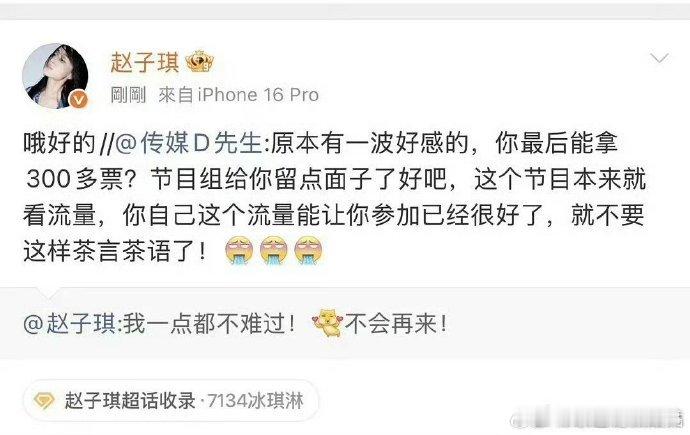Viewport: 690px width, 435px height.
Task: Open the @赵子琪 mention in quoted post
Action: [70, 324]
